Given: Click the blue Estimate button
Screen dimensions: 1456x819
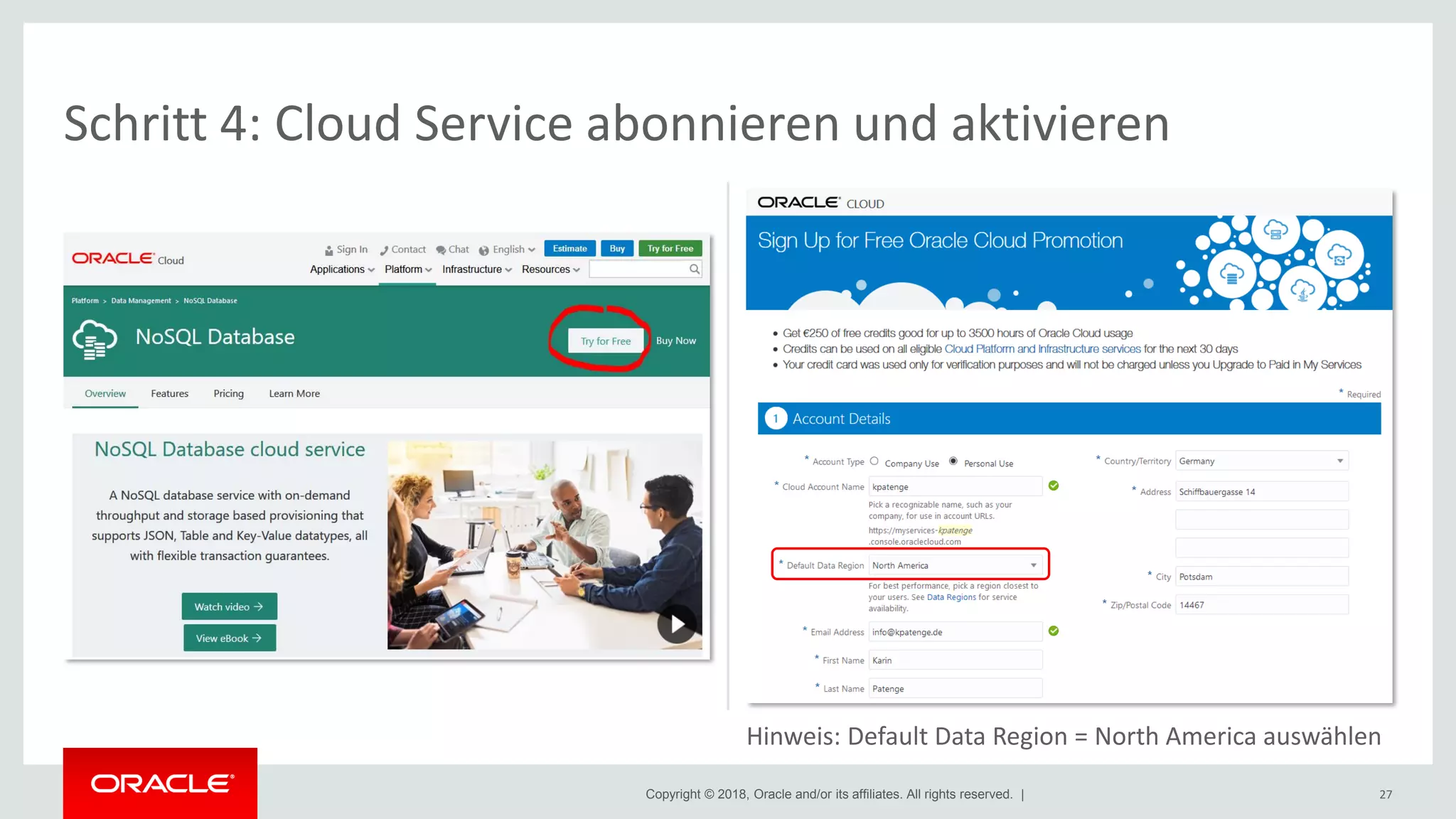Looking at the screenshot, I should pos(570,248).
